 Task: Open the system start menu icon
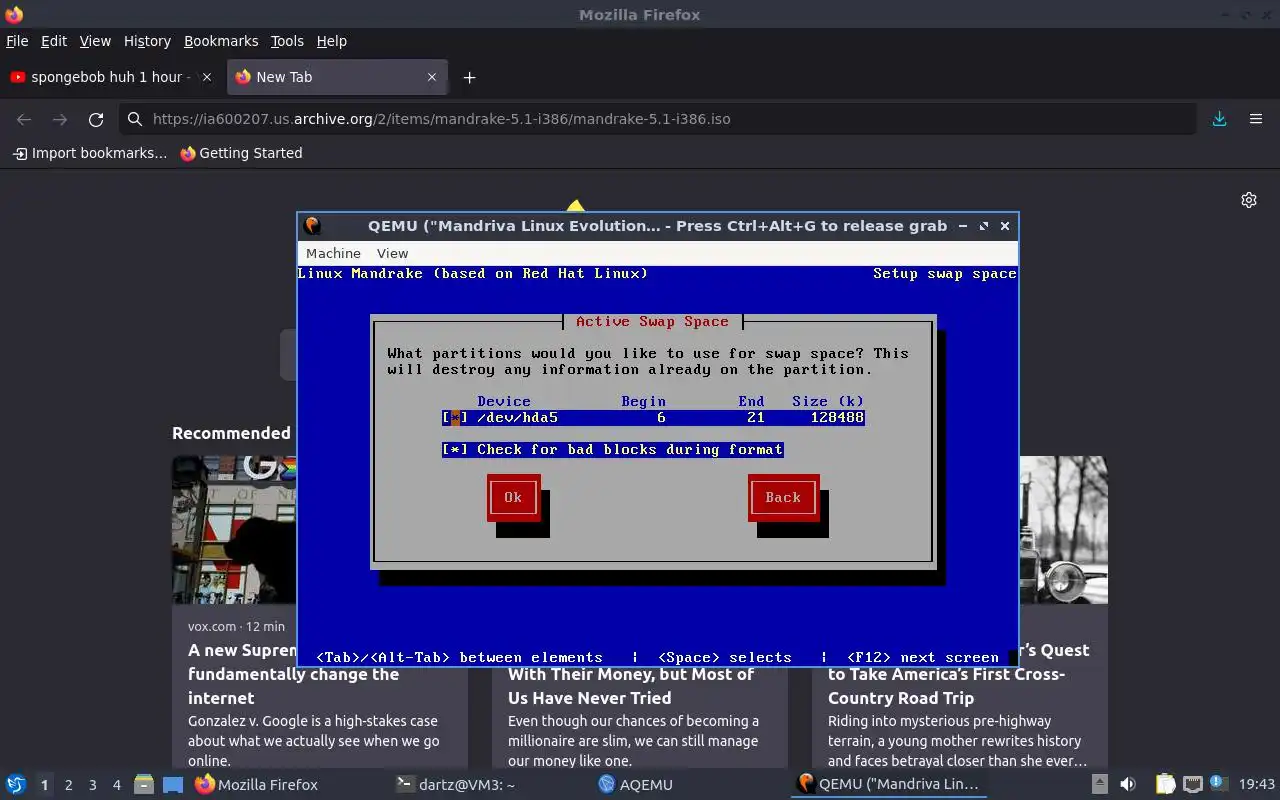coord(15,785)
